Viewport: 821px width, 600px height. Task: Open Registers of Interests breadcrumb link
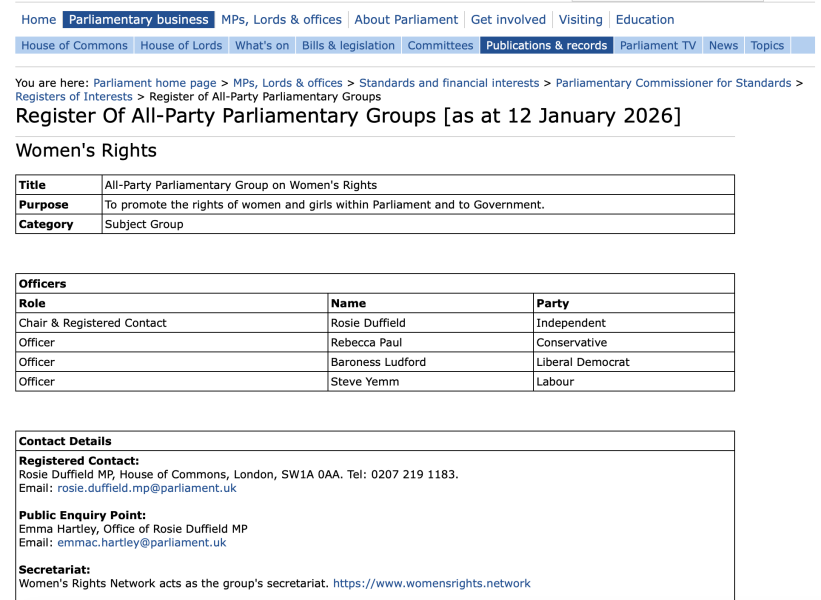(74, 97)
